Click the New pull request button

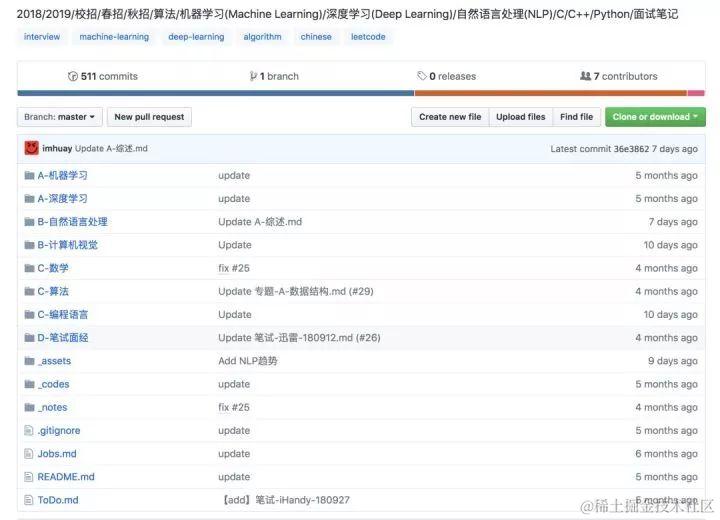149,117
